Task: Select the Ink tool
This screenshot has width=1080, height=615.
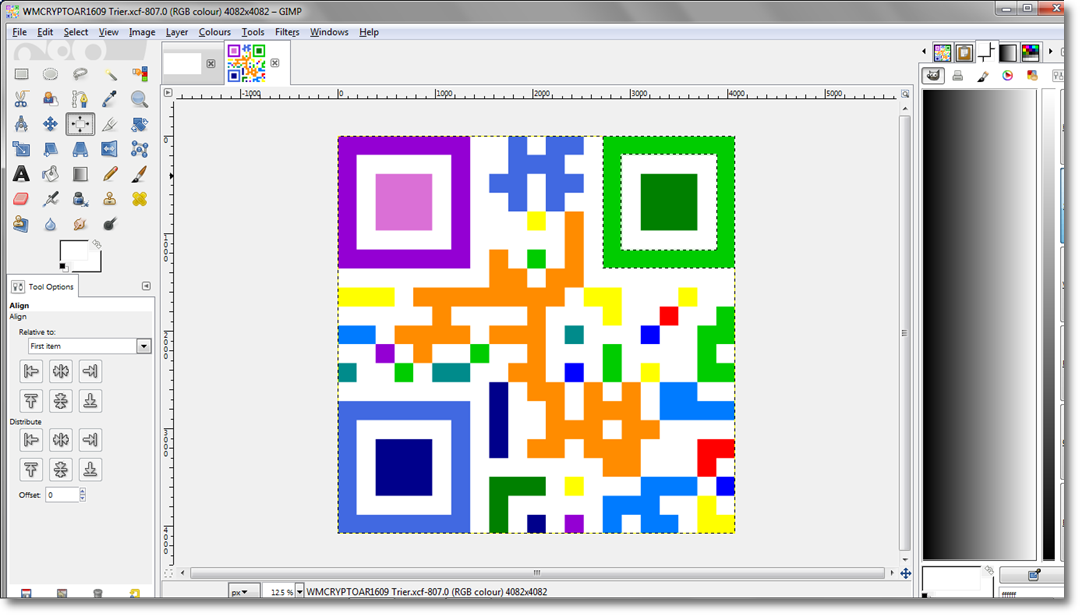Action: click(80, 199)
